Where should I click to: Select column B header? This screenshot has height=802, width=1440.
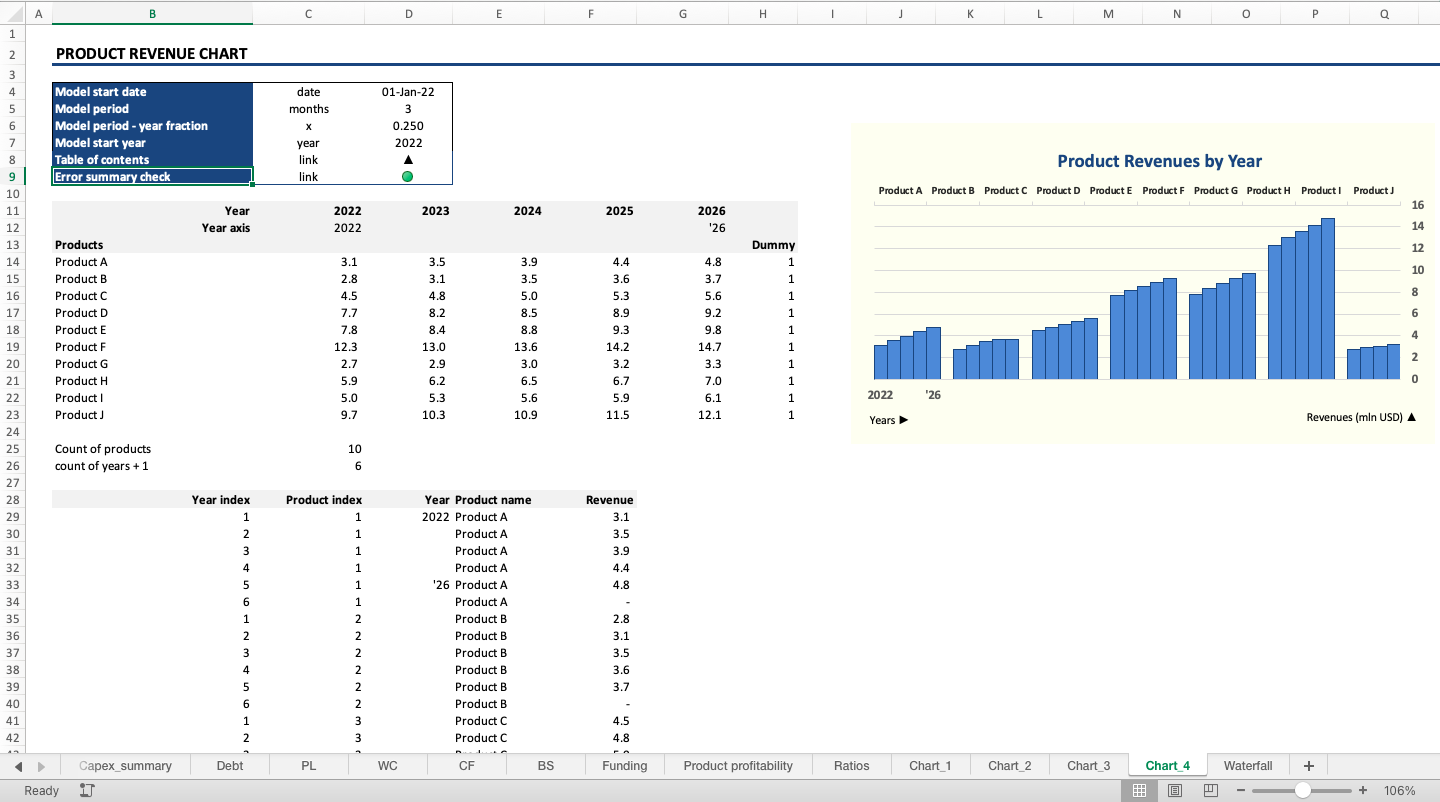click(152, 14)
